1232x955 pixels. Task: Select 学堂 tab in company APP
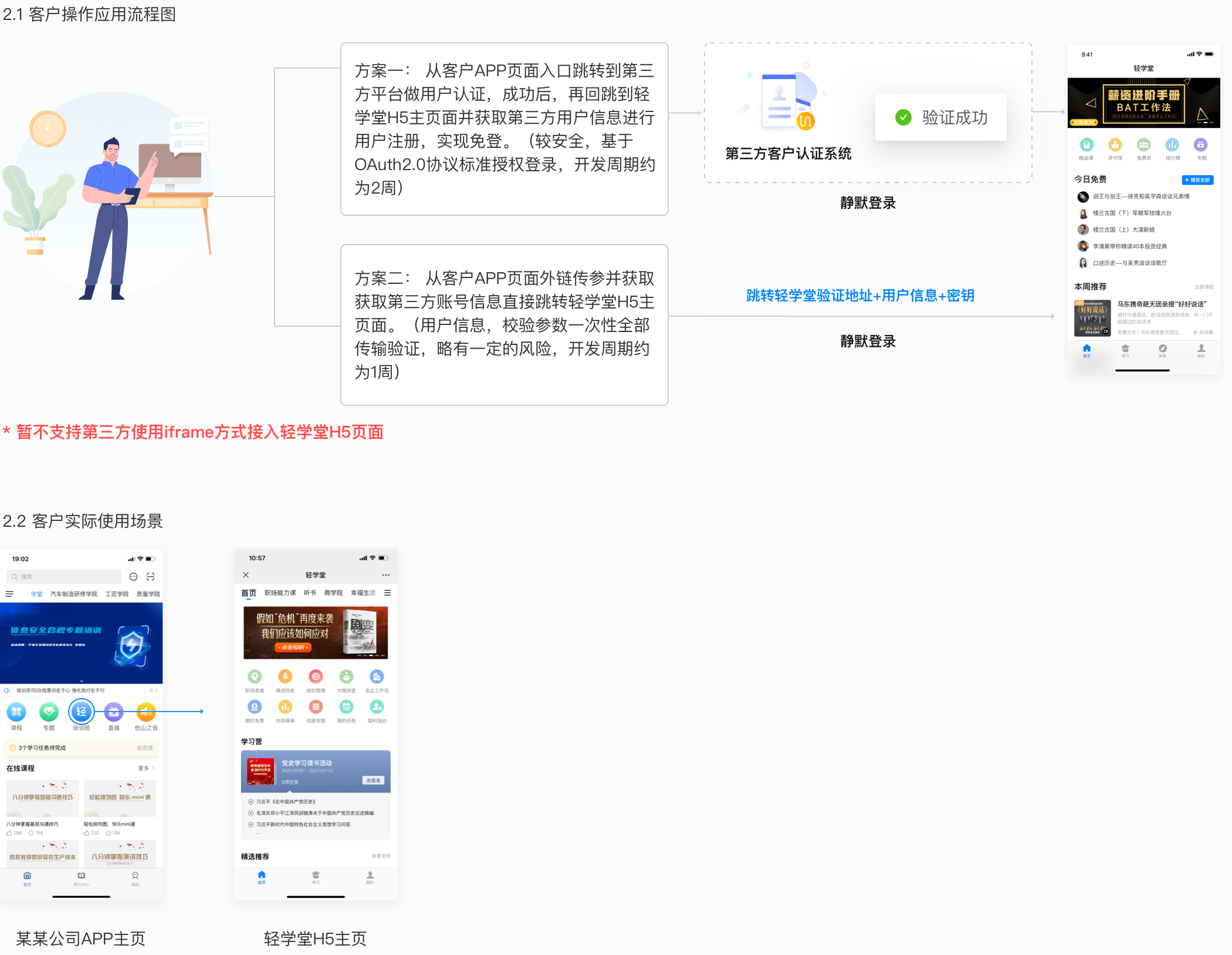point(36,594)
